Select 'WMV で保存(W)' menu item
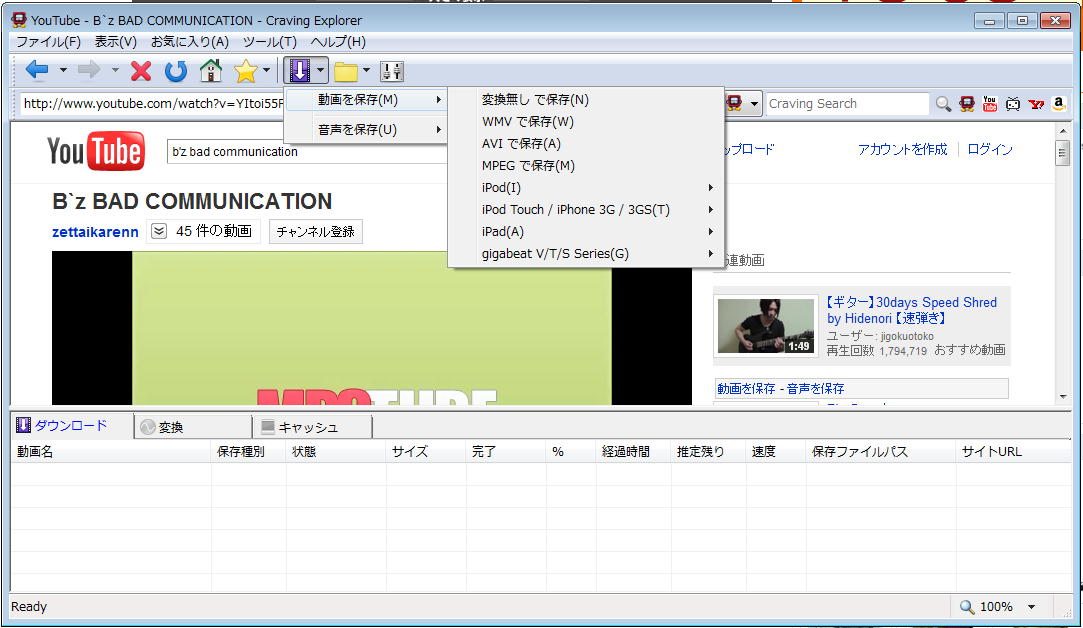This screenshot has width=1083, height=628. click(x=528, y=121)
